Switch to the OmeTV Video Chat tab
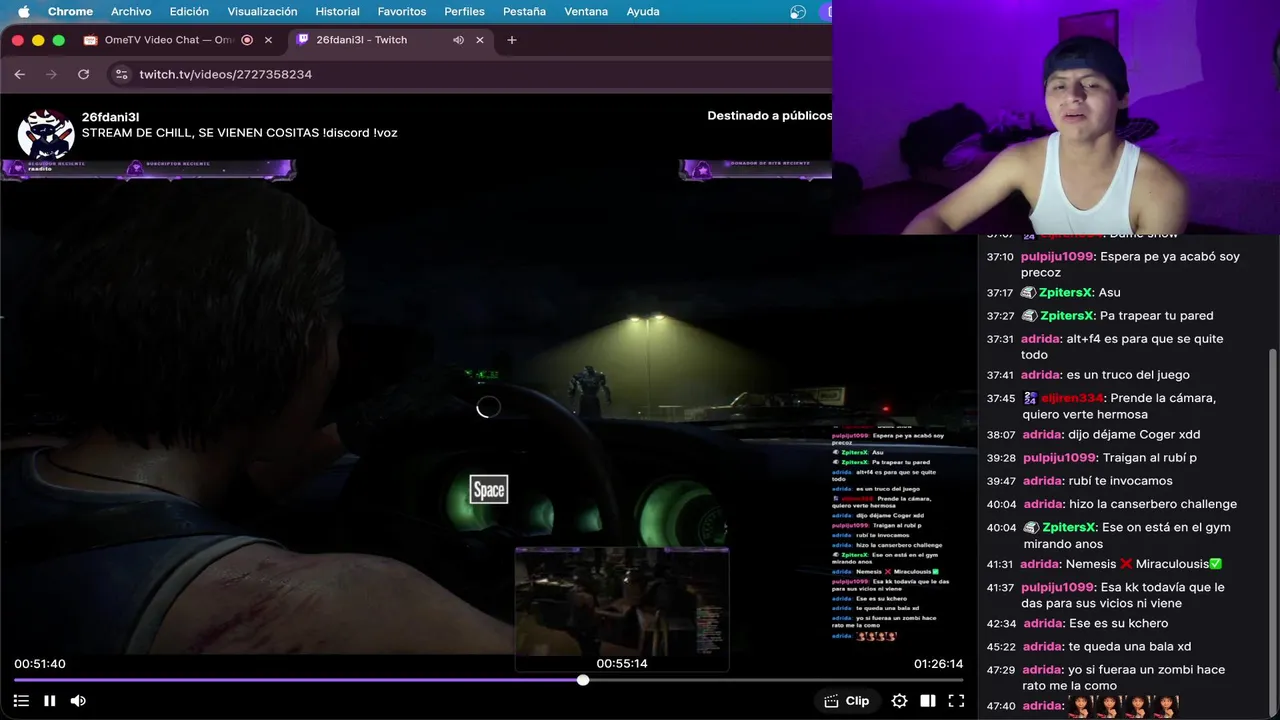This screenshot has height=720, width=1280. 170,40
